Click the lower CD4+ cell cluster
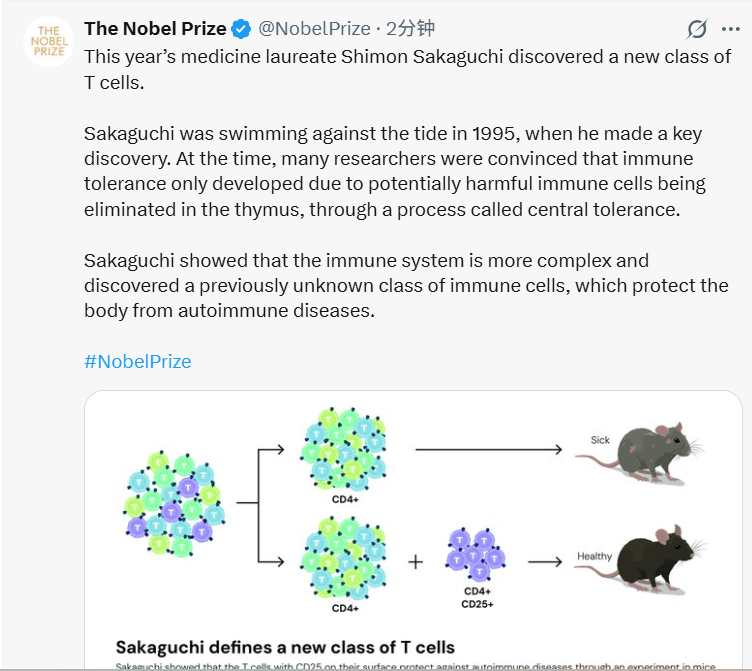The width and height of the screenshot is (752, 671). 344,558
